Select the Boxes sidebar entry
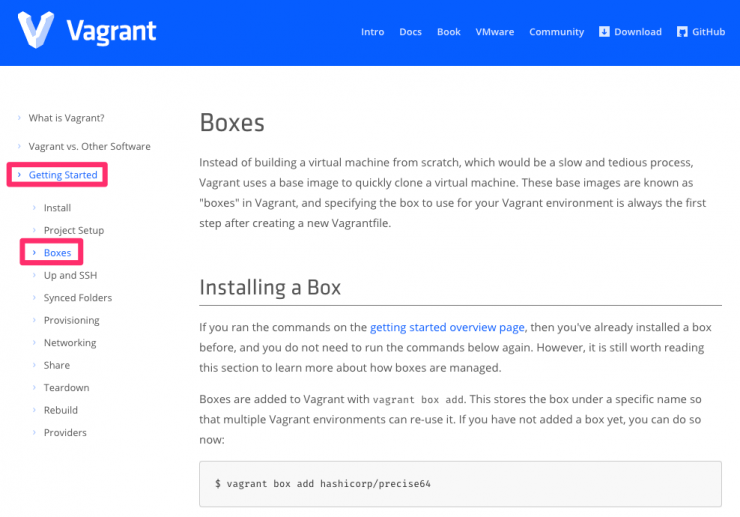 point(57,253)
